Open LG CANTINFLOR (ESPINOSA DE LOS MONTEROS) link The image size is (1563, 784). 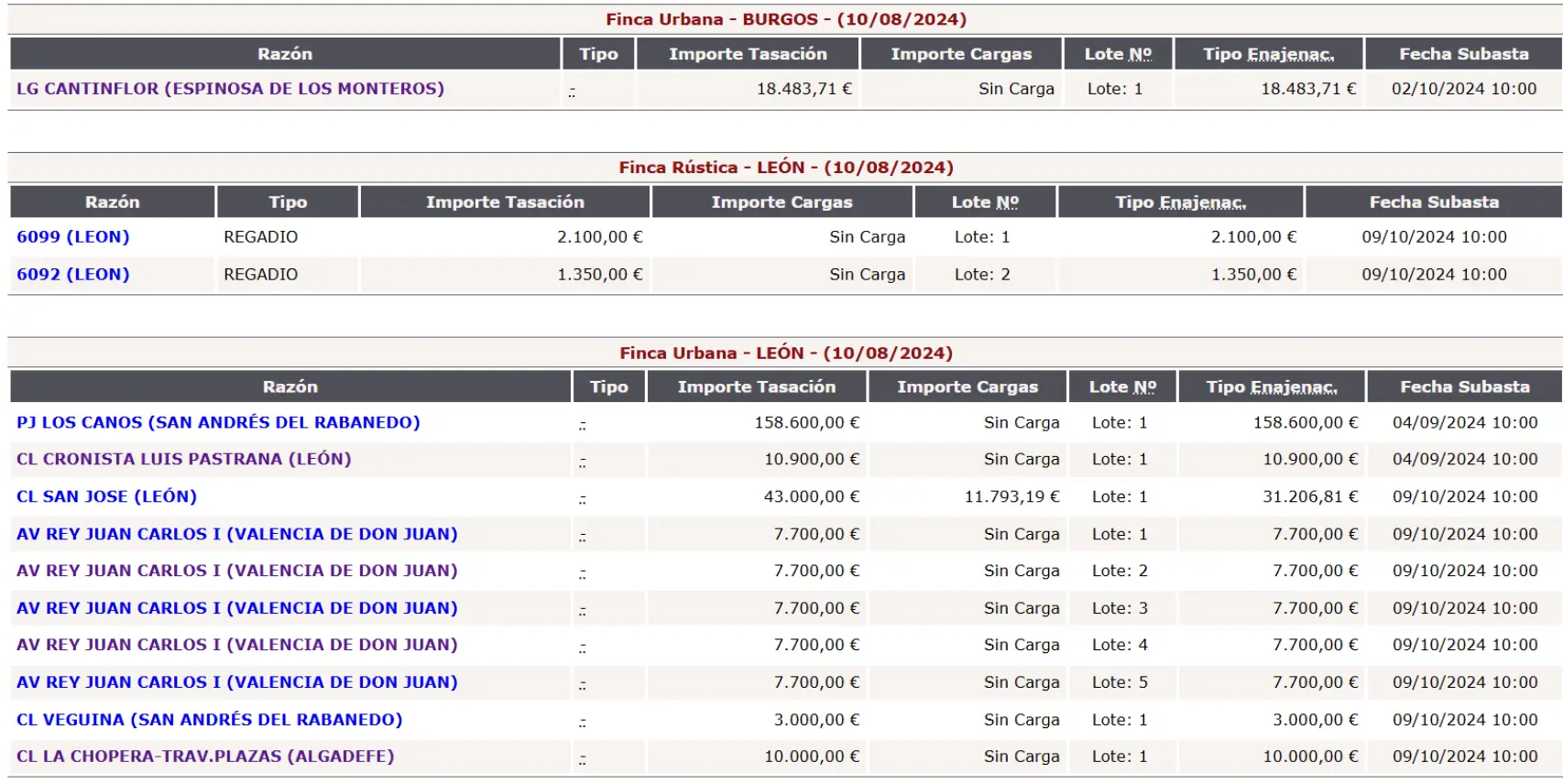point(230,89)
